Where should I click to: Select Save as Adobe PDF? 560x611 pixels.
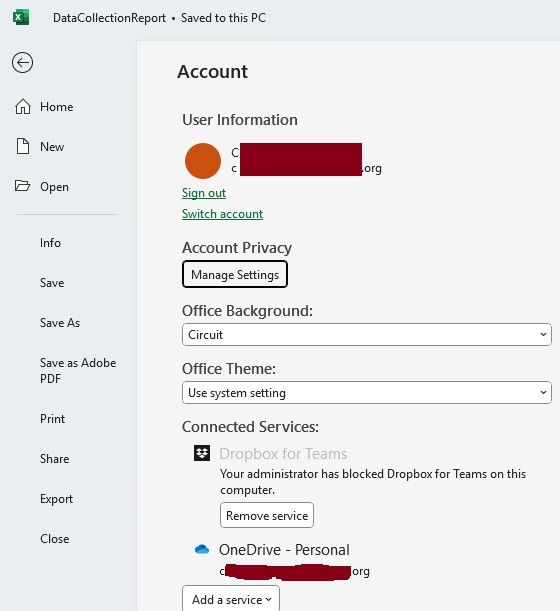[78, 371]
